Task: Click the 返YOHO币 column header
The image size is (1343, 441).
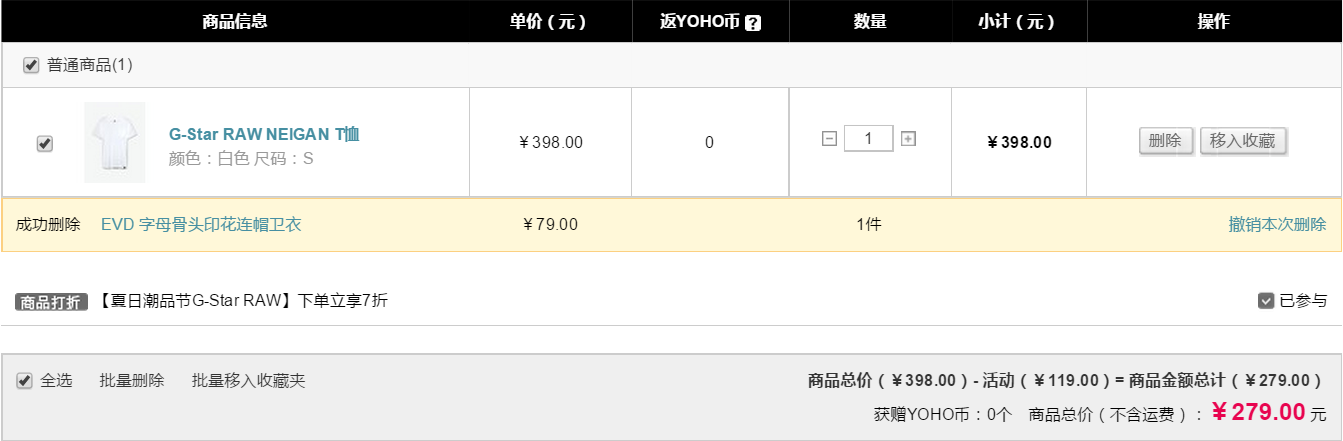Action: (711, 22)
